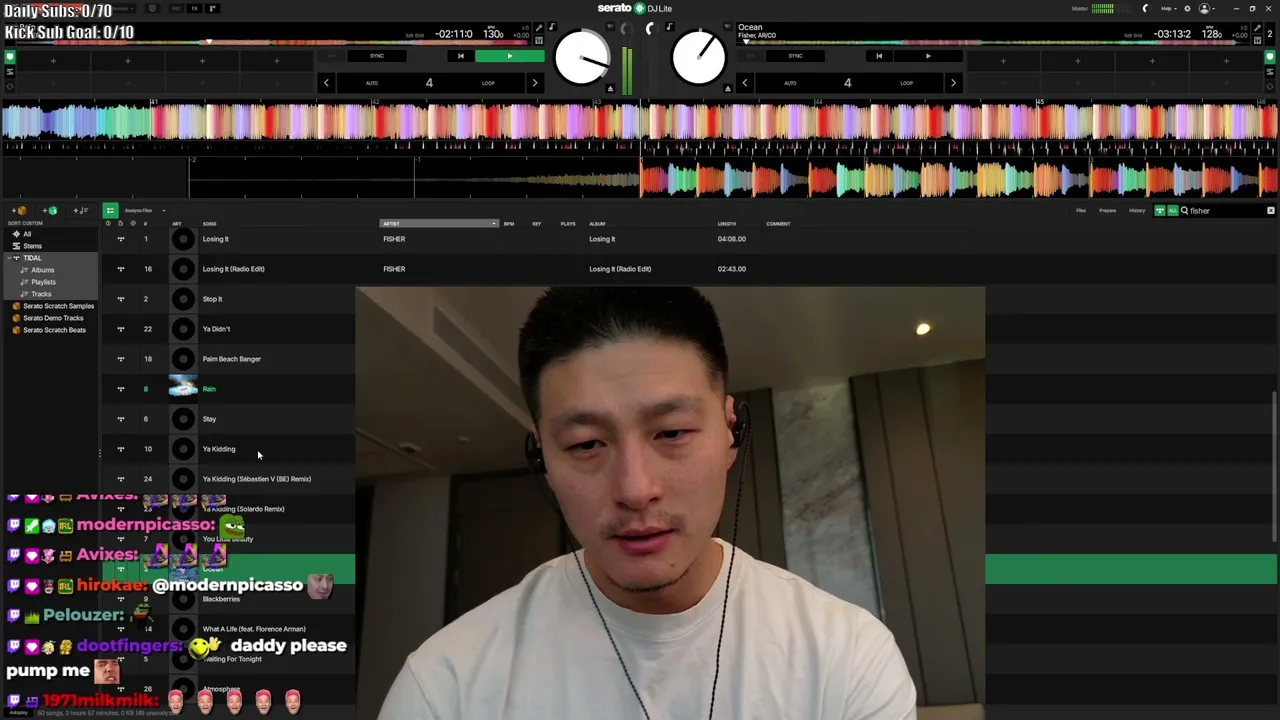The height and width of the screenshot is (720, 1280).
Task: Play the left deck track
Action: point(509,56)
